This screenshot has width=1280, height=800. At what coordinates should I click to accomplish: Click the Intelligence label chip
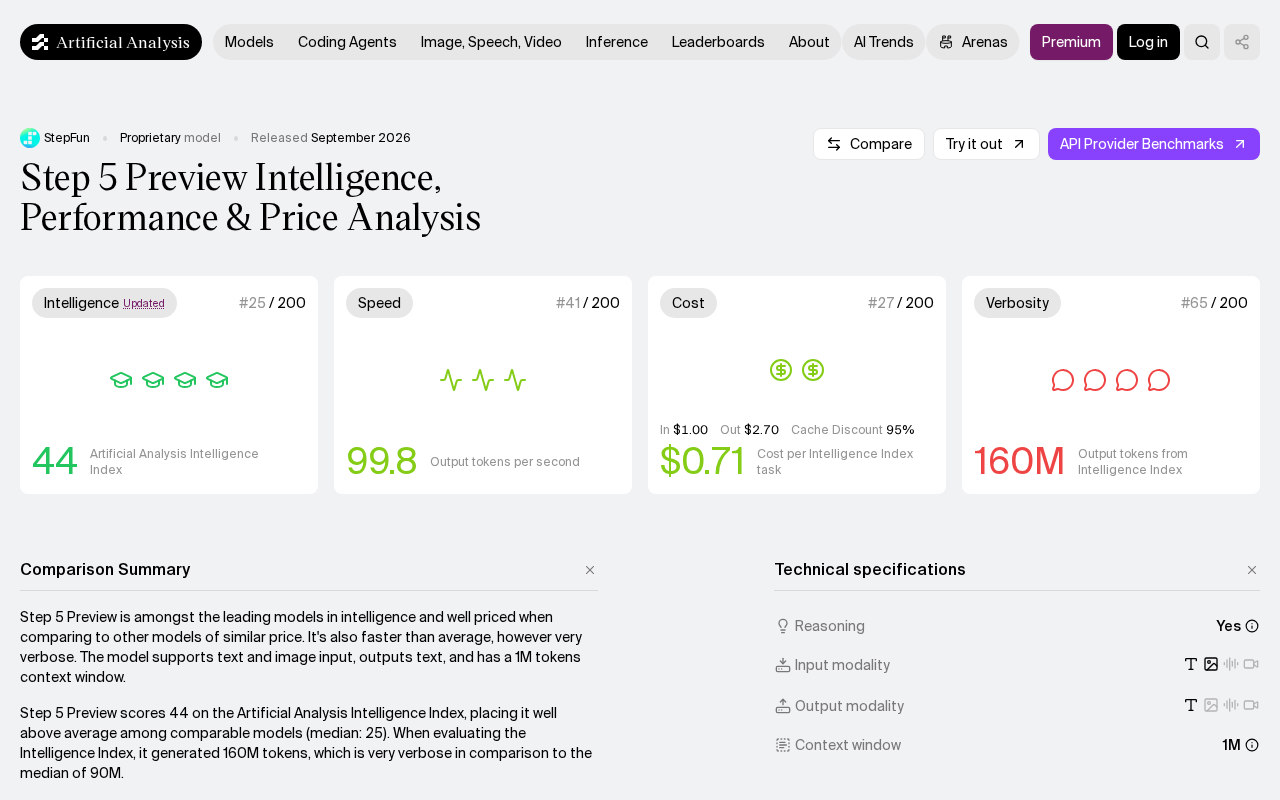(104, 303)
